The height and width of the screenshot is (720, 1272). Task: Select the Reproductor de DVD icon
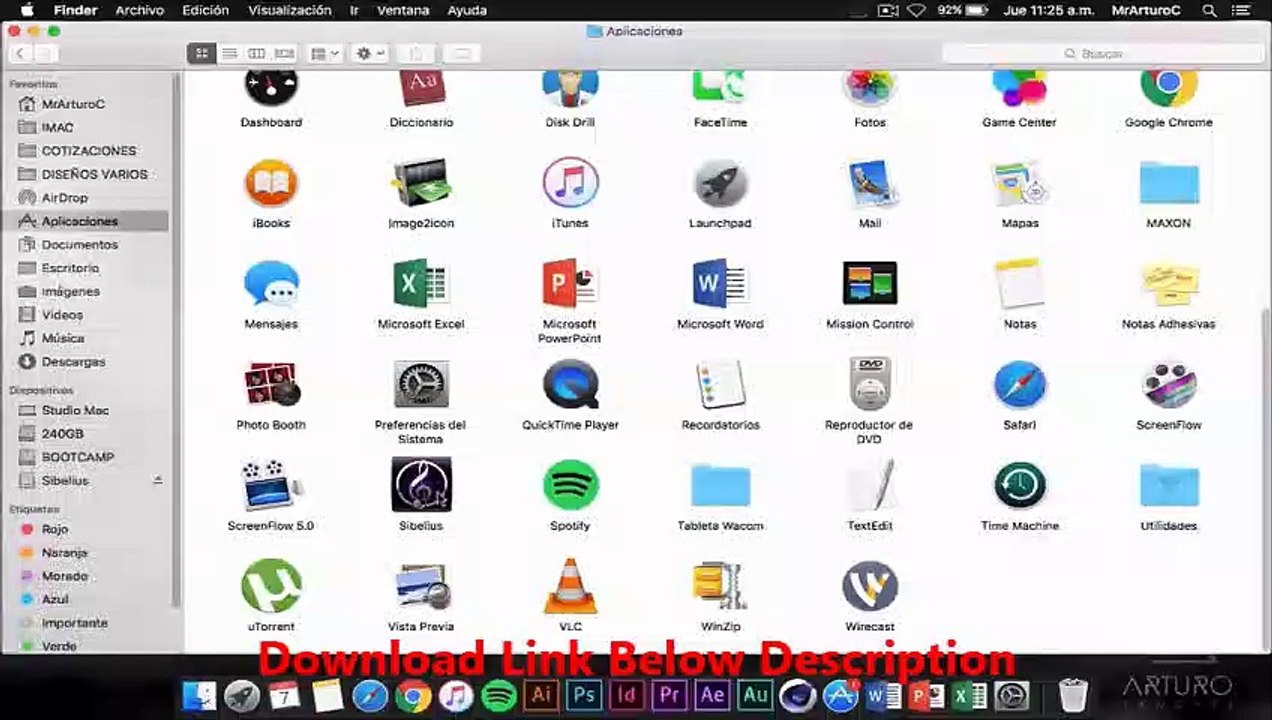(x=869, y=386)
